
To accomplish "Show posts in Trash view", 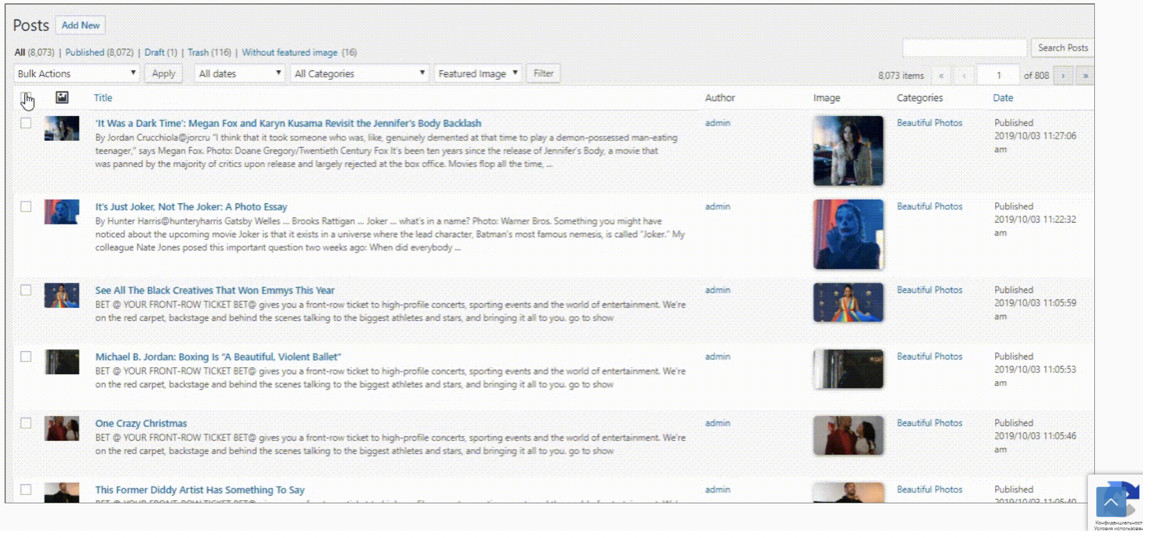I will click(198, 52).
